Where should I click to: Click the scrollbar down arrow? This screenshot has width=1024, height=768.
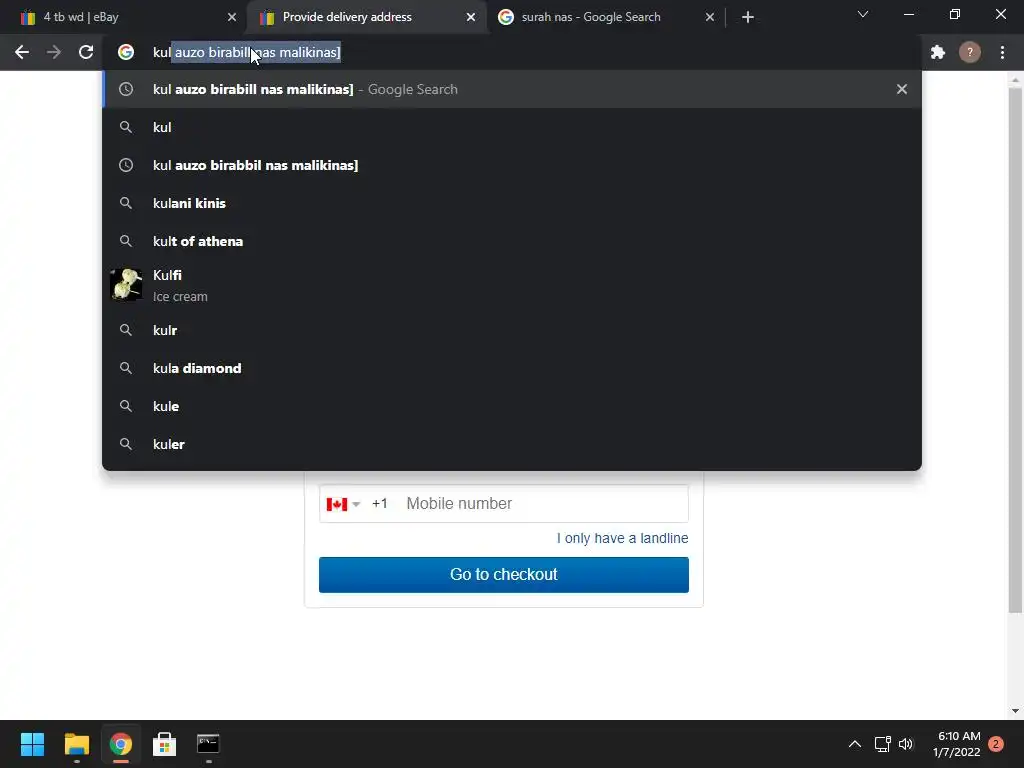(1015, 711)
